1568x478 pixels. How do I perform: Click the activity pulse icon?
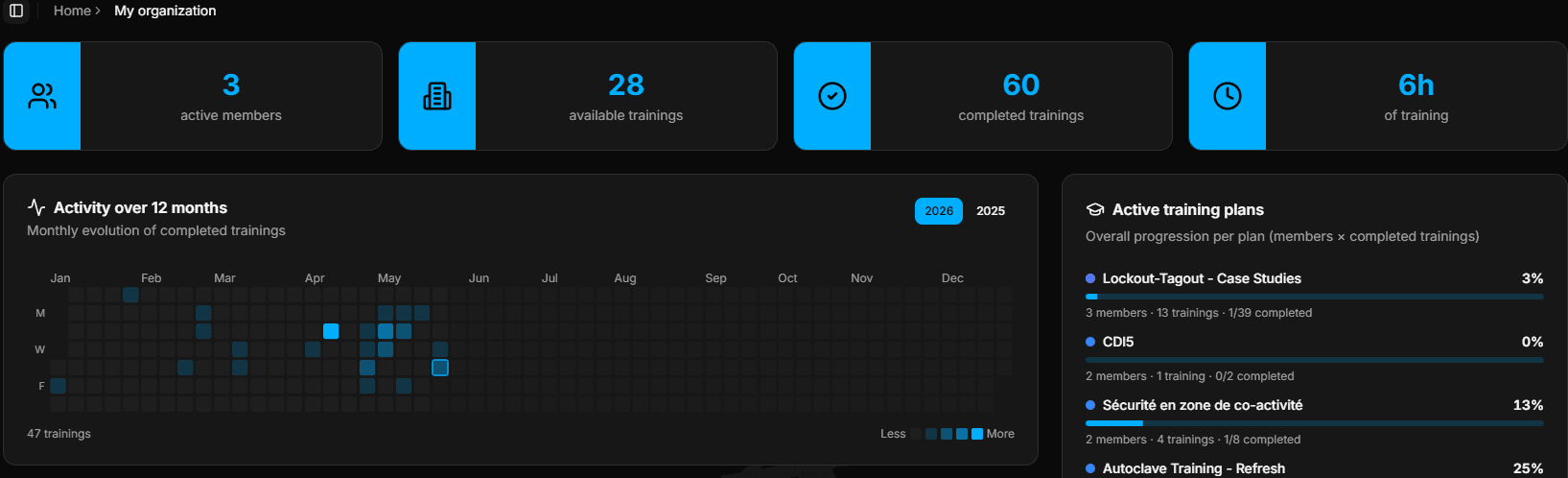coord(36,207)
